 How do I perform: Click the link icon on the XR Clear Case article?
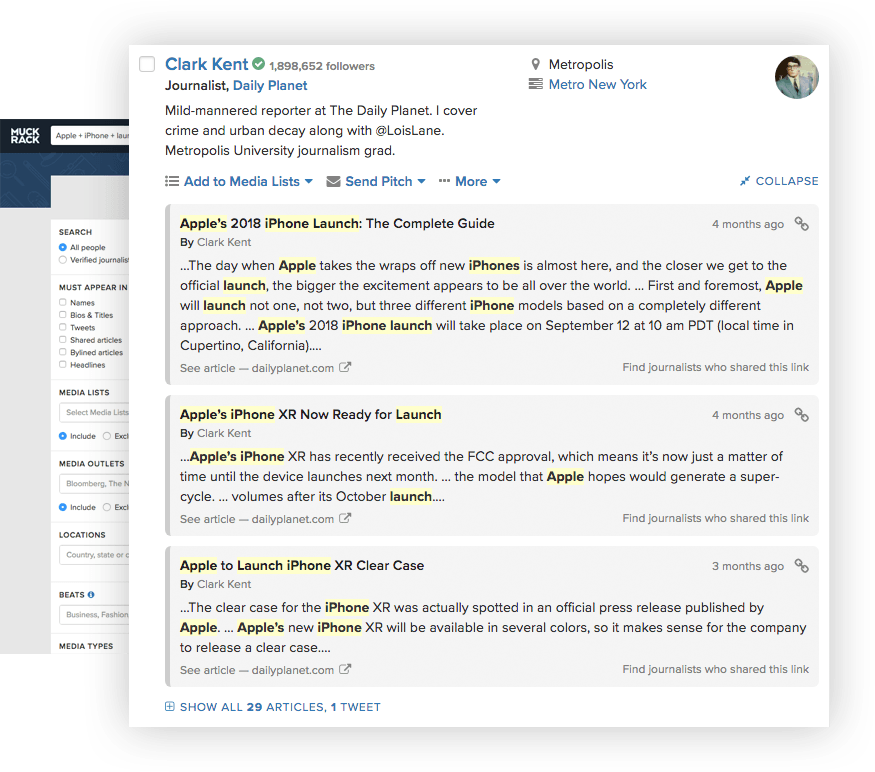click(x=801, y=566)
